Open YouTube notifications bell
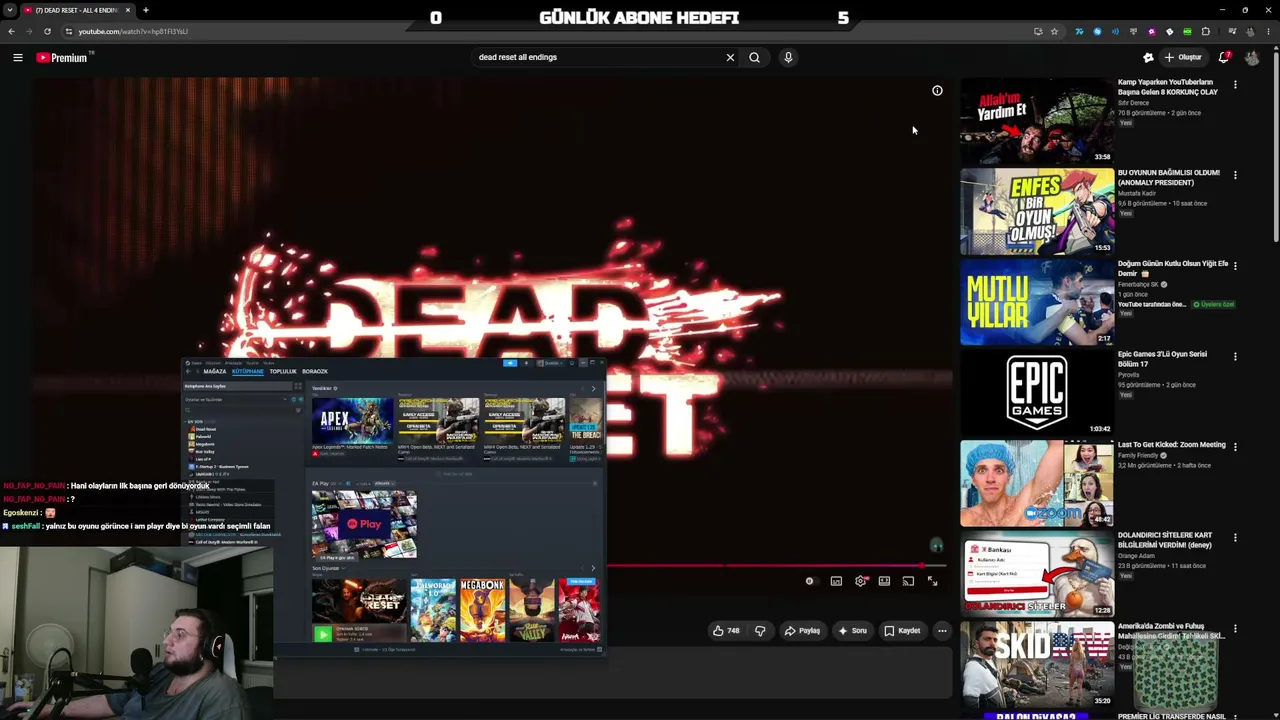Image resolution: width=1280 pixels, height=720 pixels. [1224, 58]
